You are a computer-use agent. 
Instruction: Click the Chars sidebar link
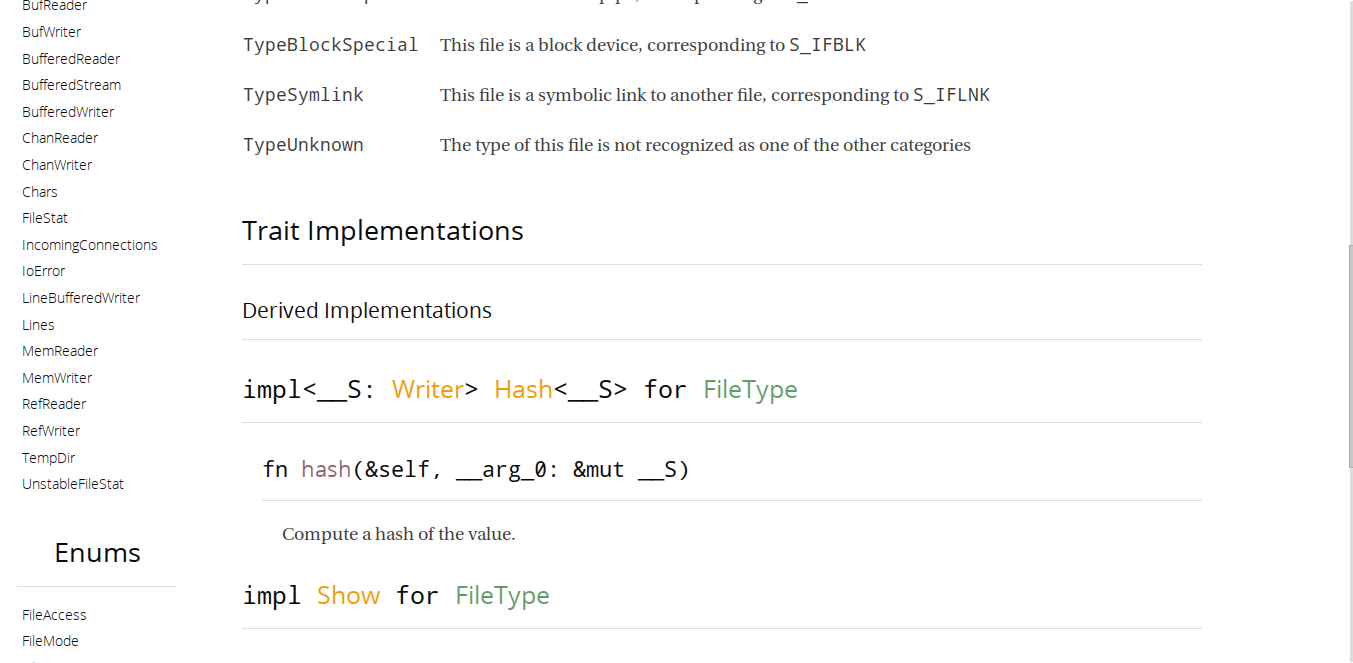40,192
